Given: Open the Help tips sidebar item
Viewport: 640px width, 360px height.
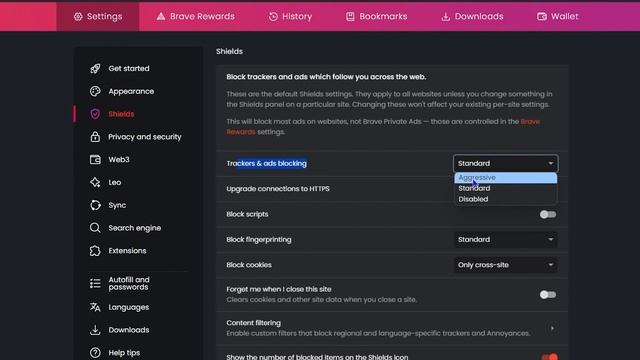Looking at the screenshot, I should pyautogui.click(x=115, y=353).
